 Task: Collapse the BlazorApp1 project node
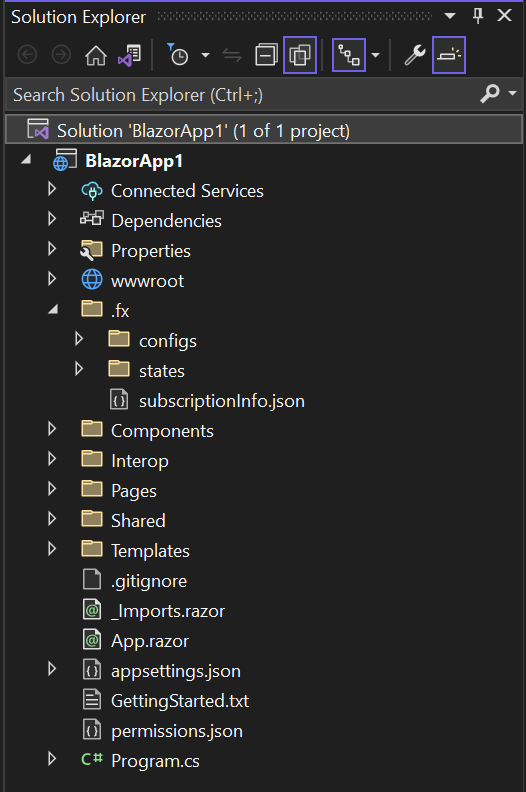coord(26,161)
